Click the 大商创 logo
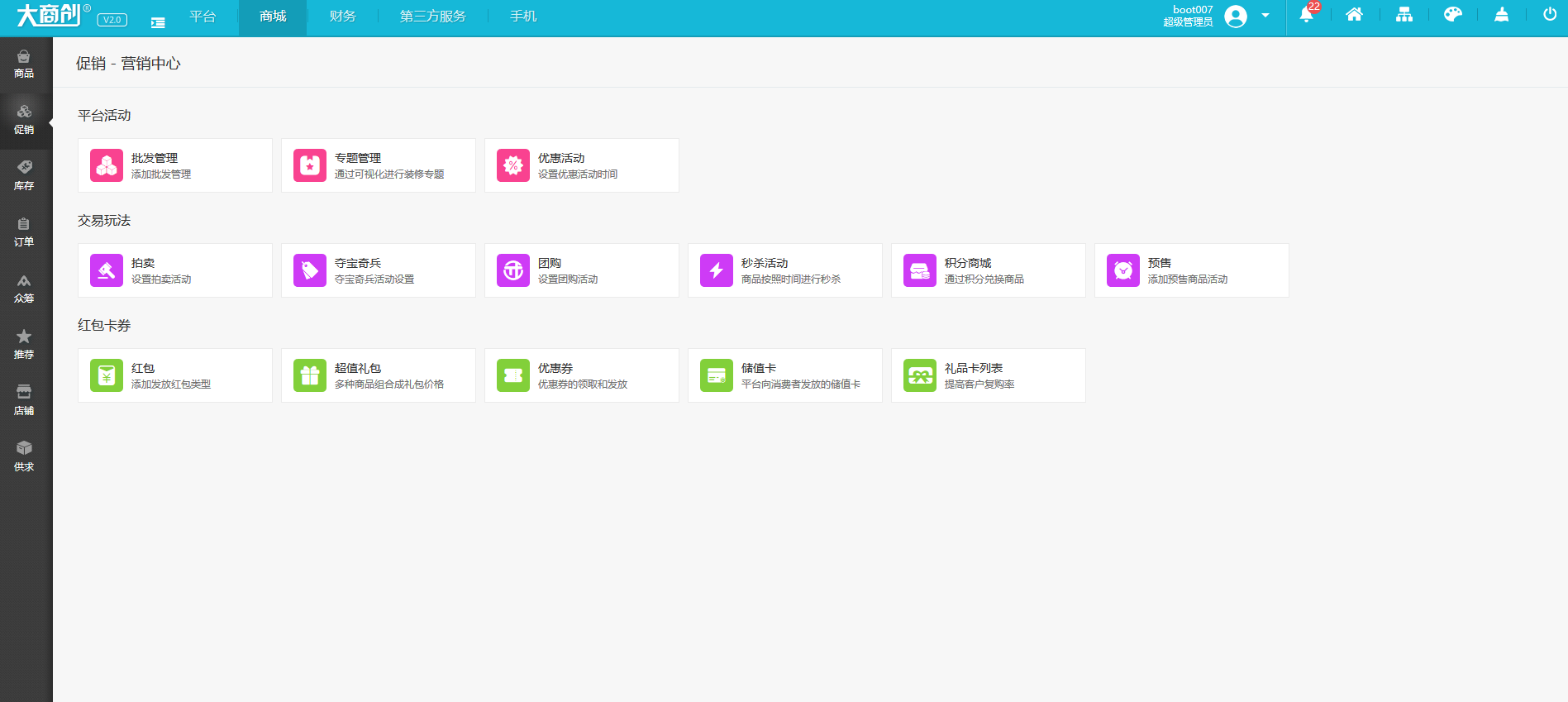The image size is (1568, 702). point(50,16)
